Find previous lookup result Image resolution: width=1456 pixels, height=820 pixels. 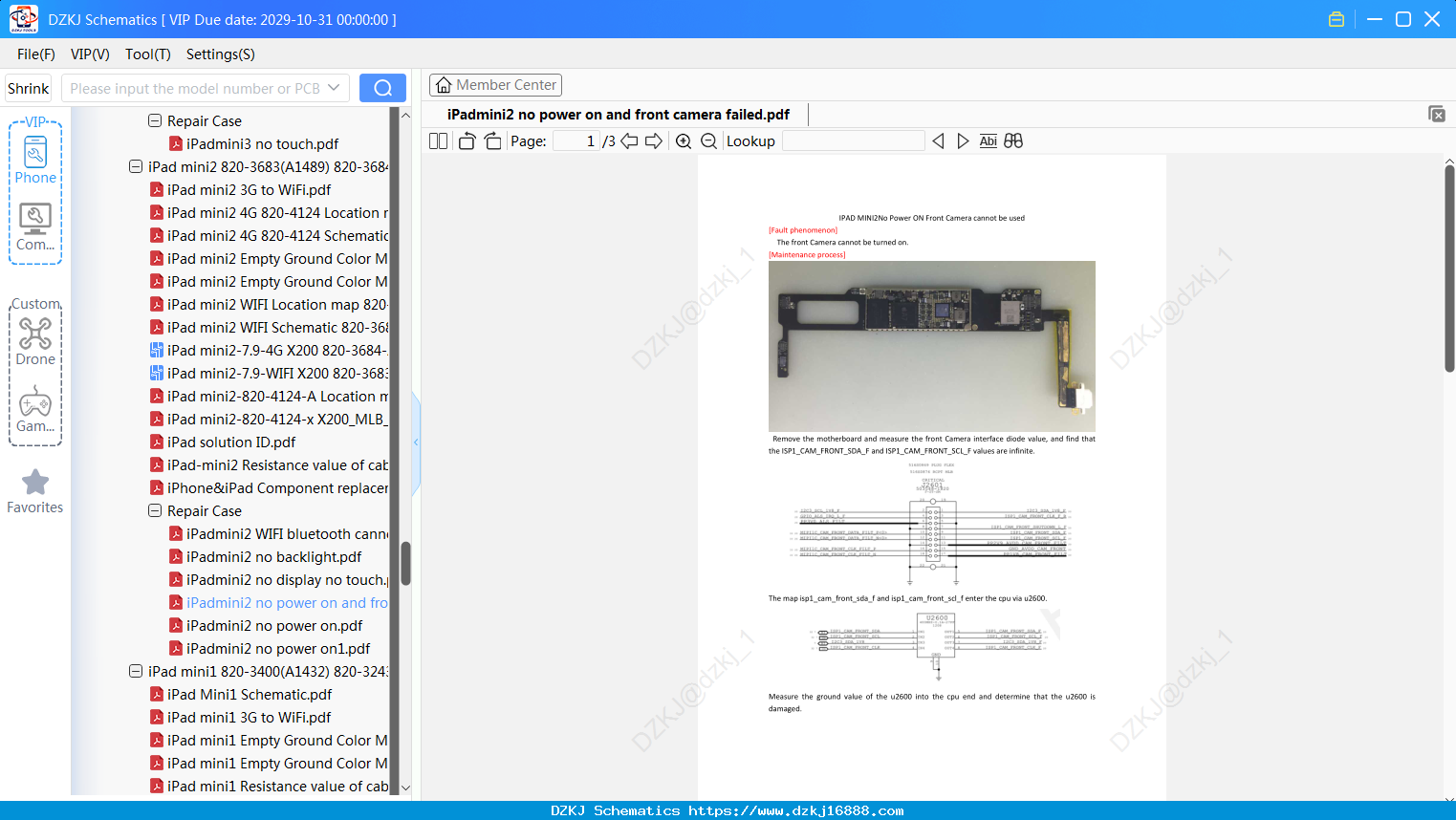(938, 141)
